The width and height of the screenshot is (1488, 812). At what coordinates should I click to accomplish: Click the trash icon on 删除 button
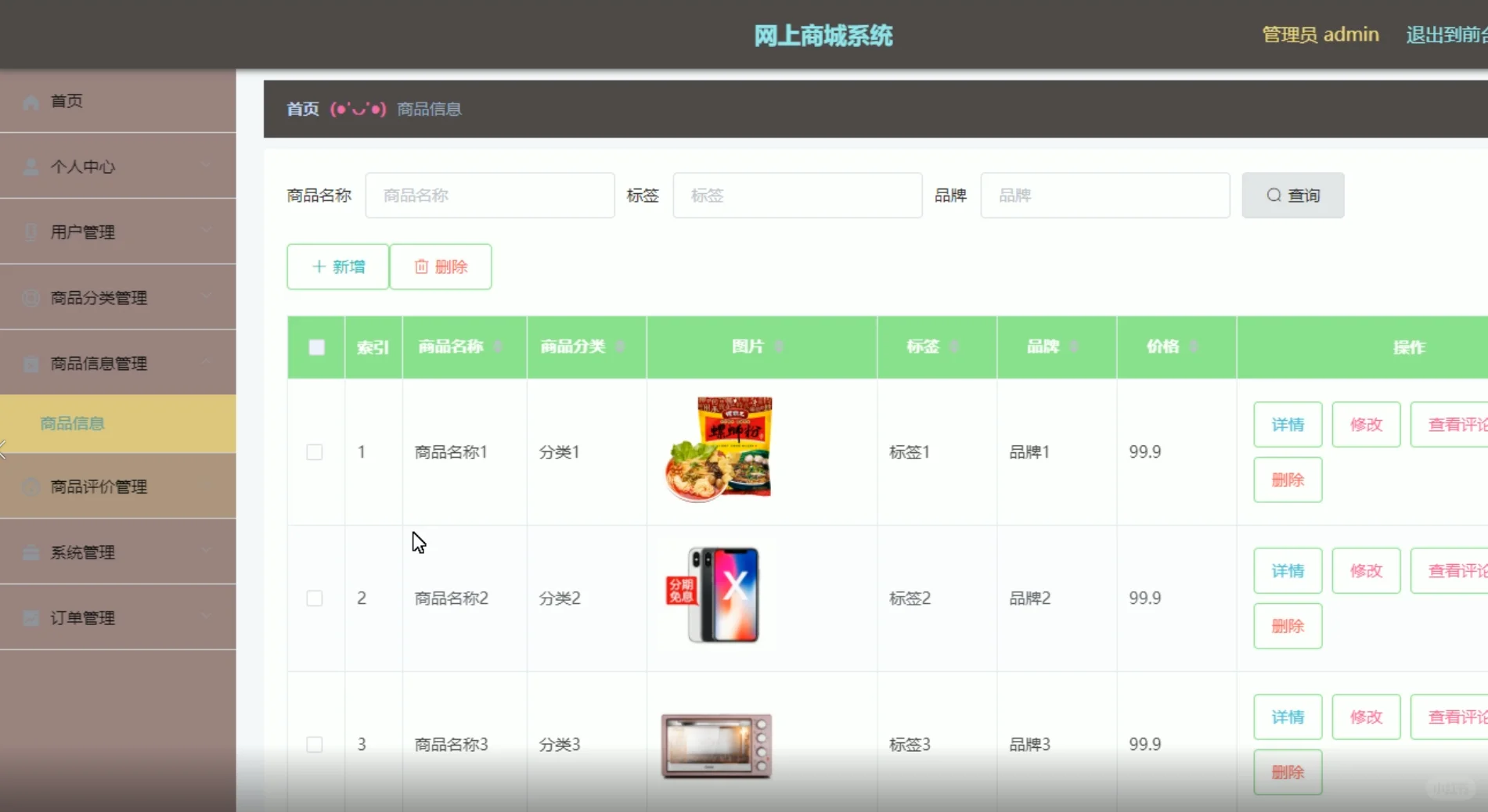coord(421,266)
